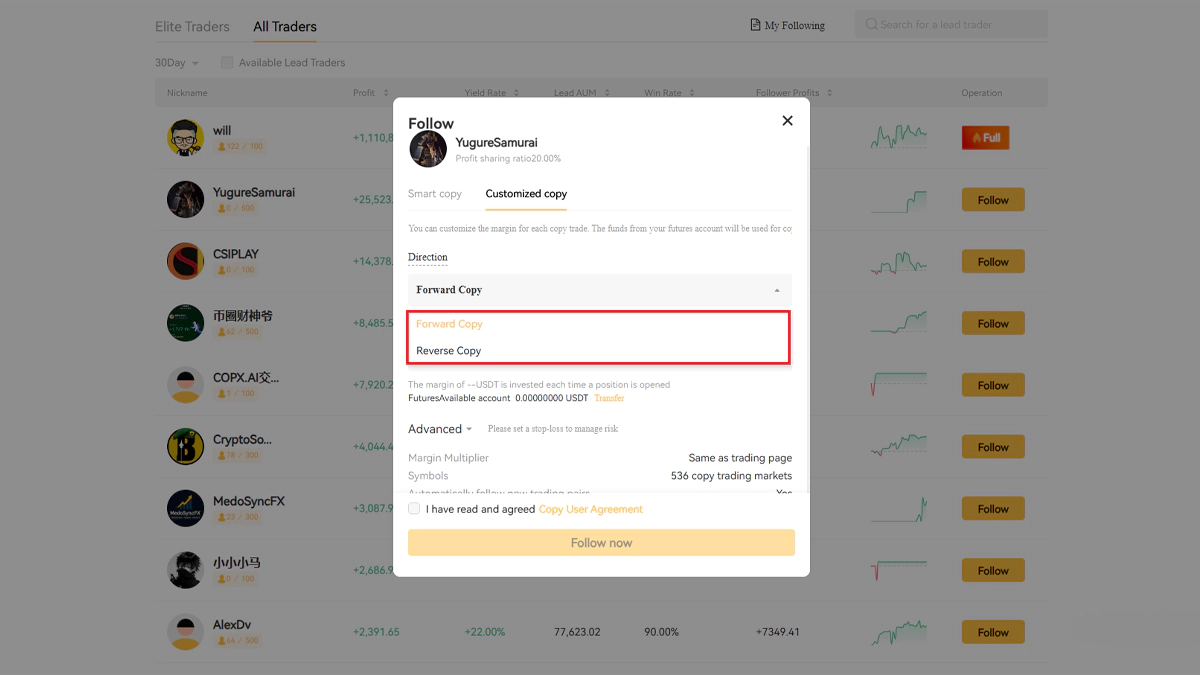Screen dimensions: 1200x675
Task: Collapse the Forward Copy direction dropdown
Action: (600, 290)
